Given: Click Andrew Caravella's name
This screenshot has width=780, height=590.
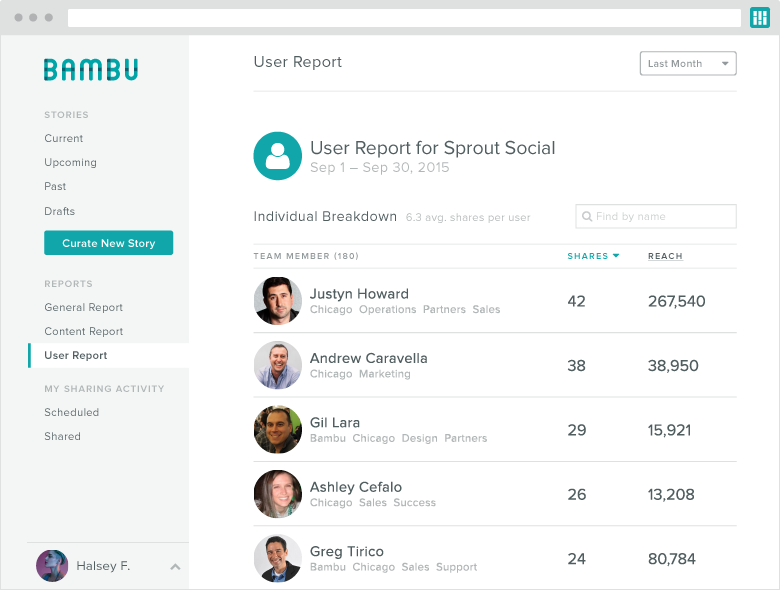Looking at the screenshot, I should point(369,358).
